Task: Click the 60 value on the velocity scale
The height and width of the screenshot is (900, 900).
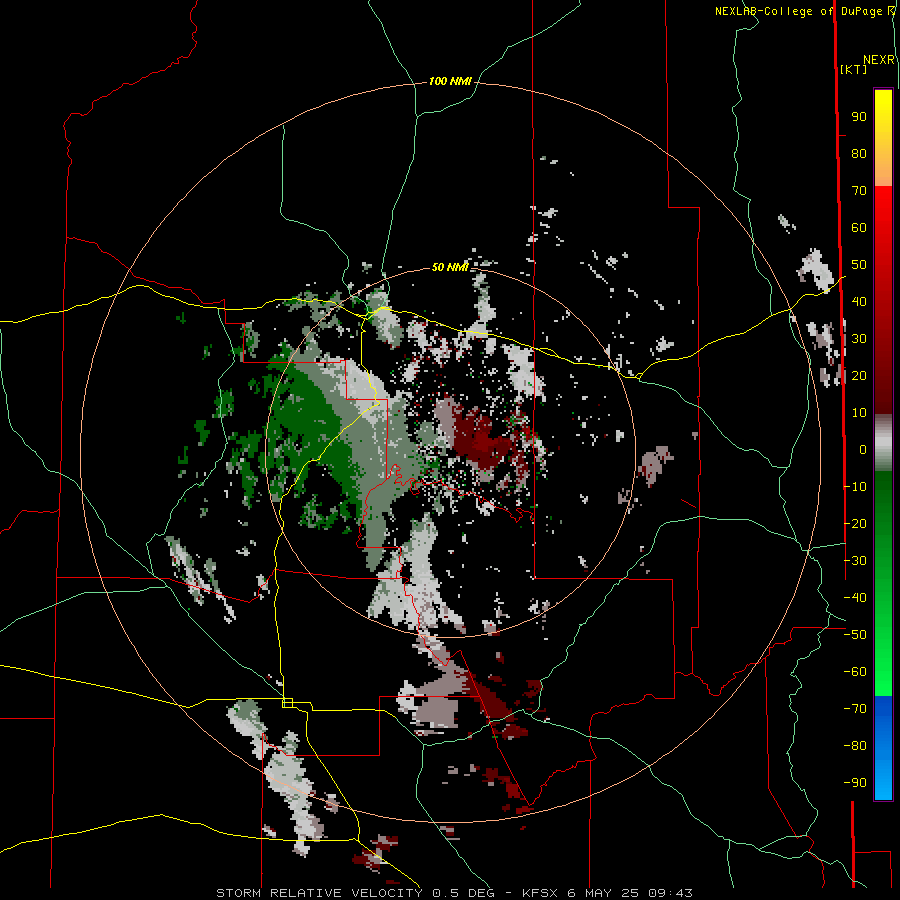Action: (859, 228)
